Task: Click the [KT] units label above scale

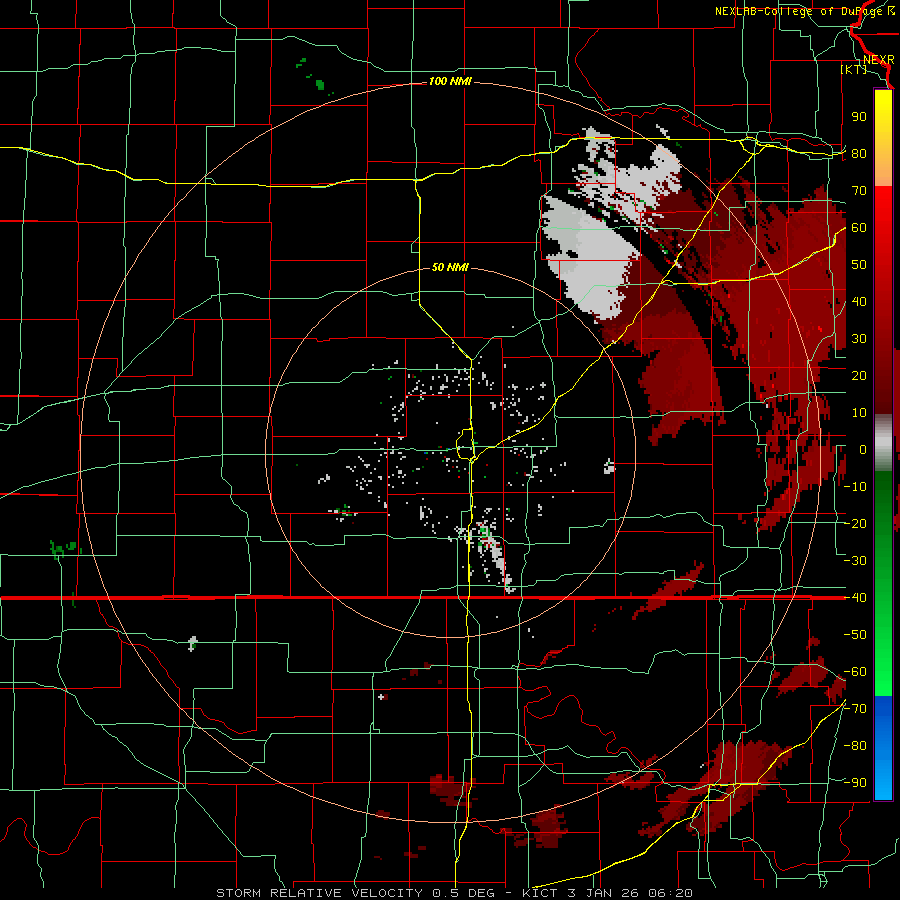Action: point(853,70)
